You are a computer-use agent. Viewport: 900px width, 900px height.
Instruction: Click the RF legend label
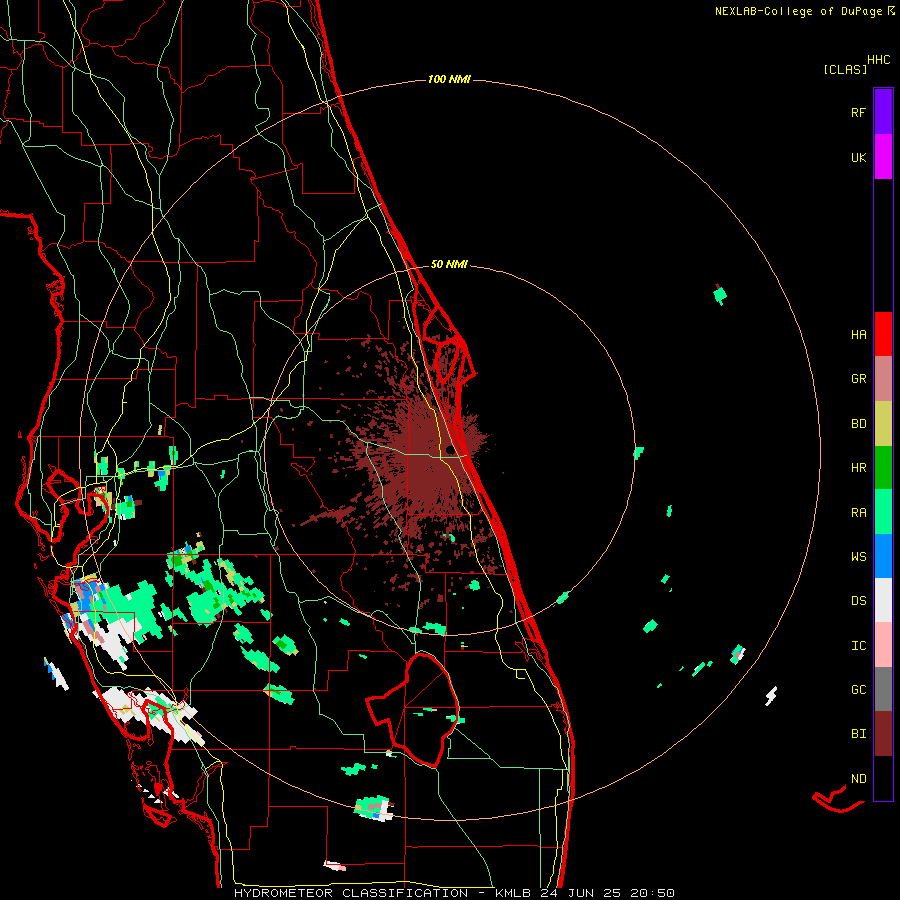(x=858, y=112)
